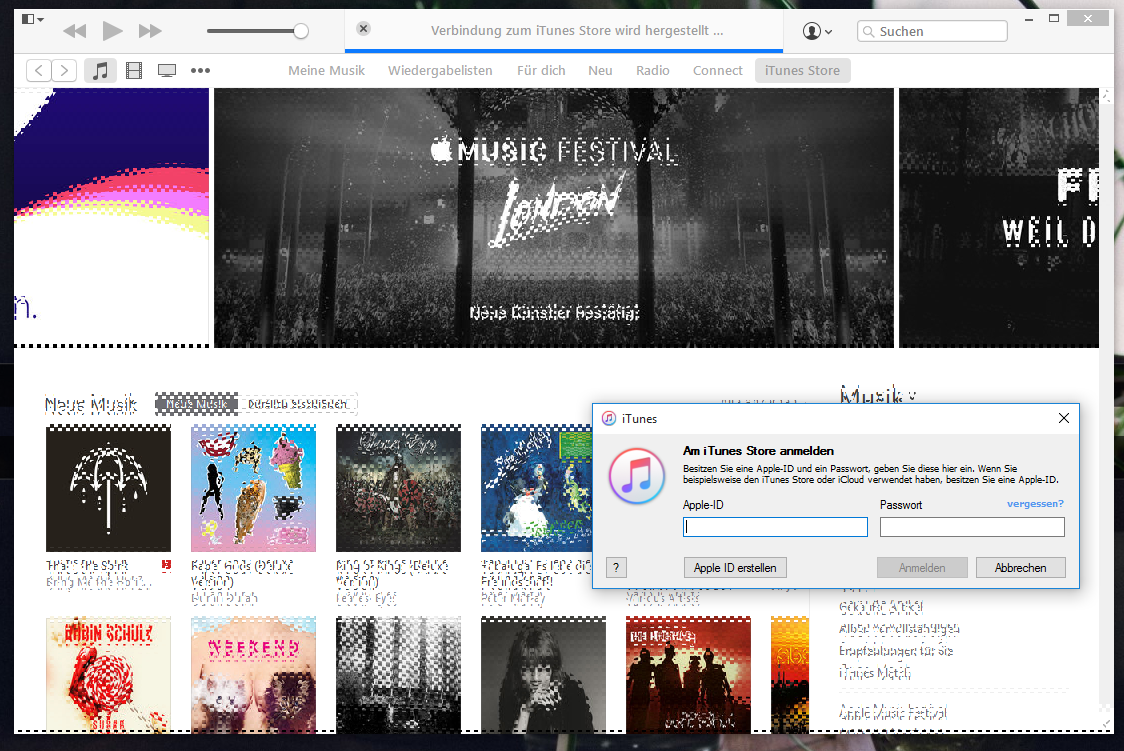
Task: Go back with the left arrow button
Action: pyautogui.click(x=39, y=70)
